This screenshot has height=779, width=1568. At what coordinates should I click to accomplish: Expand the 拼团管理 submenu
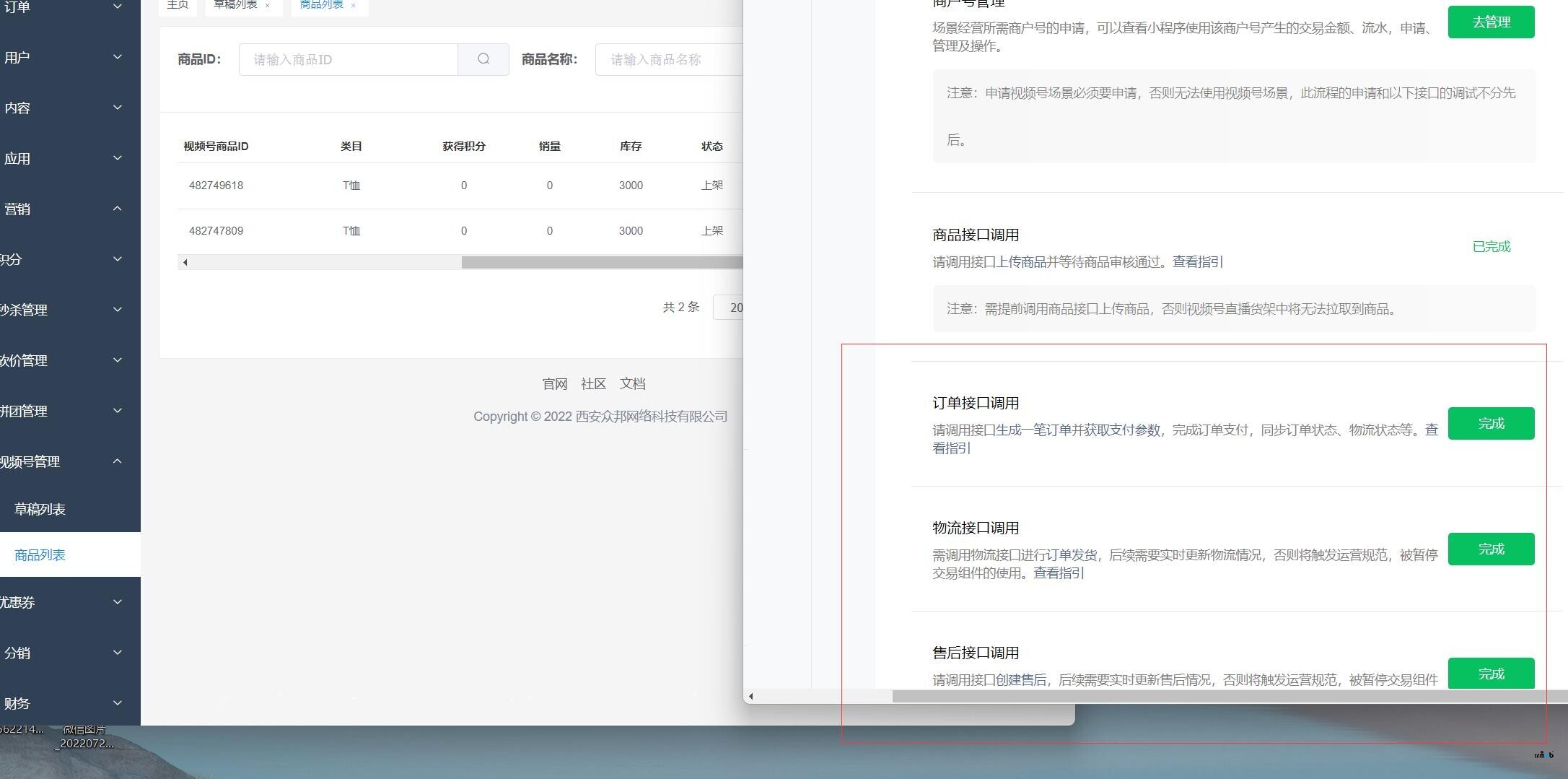point(118,411)
